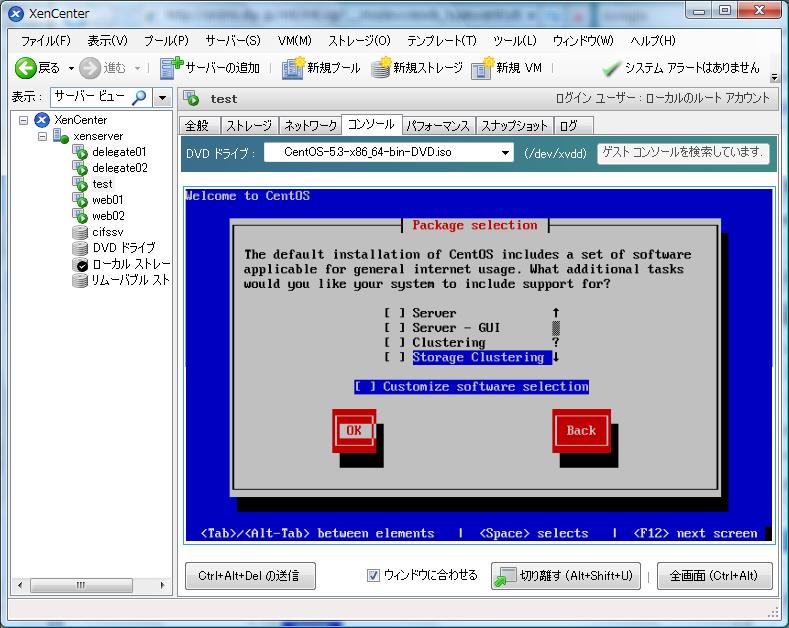Screen dimensions: 789x628
Task: Open the File (ファイル) menu
Action: [x=45, y=40]
